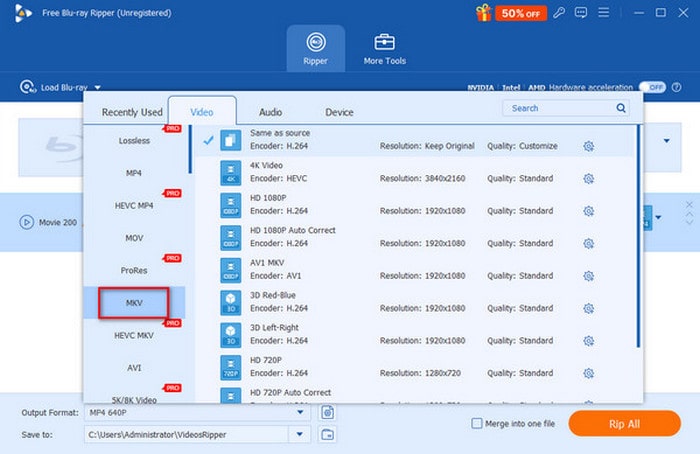Open settings gear for HD 1080P

(x=588, y=211)
